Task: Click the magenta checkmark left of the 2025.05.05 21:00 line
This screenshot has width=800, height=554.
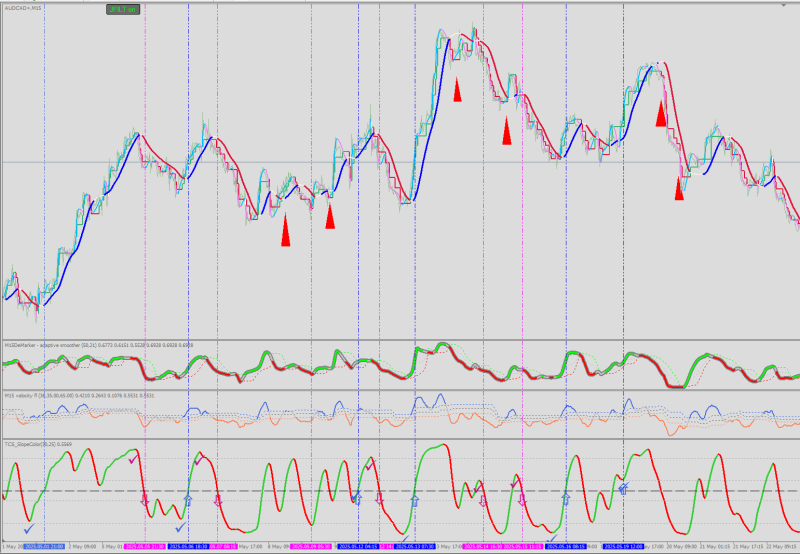Action: (x=133, y=460)
